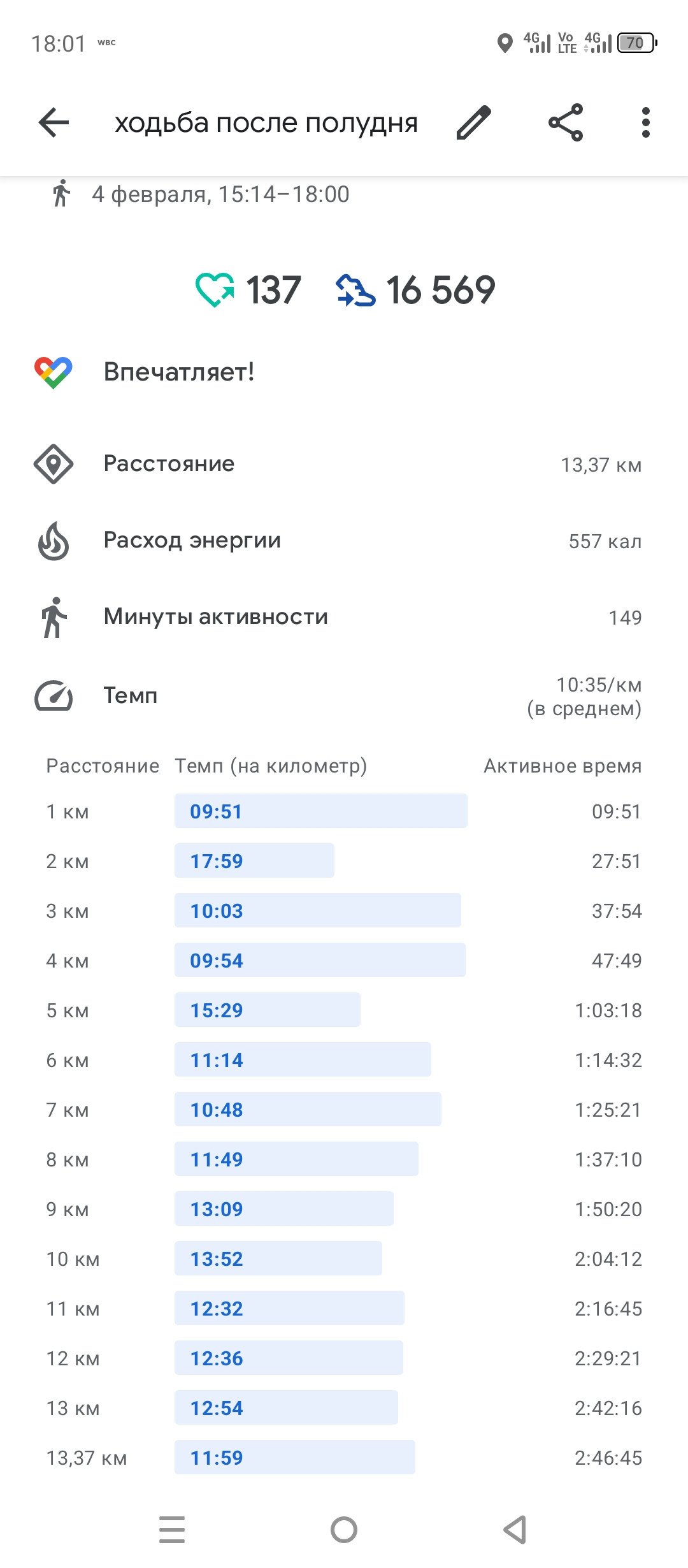
Task: Select the Расход энергии row
Action: pos(344,541)
